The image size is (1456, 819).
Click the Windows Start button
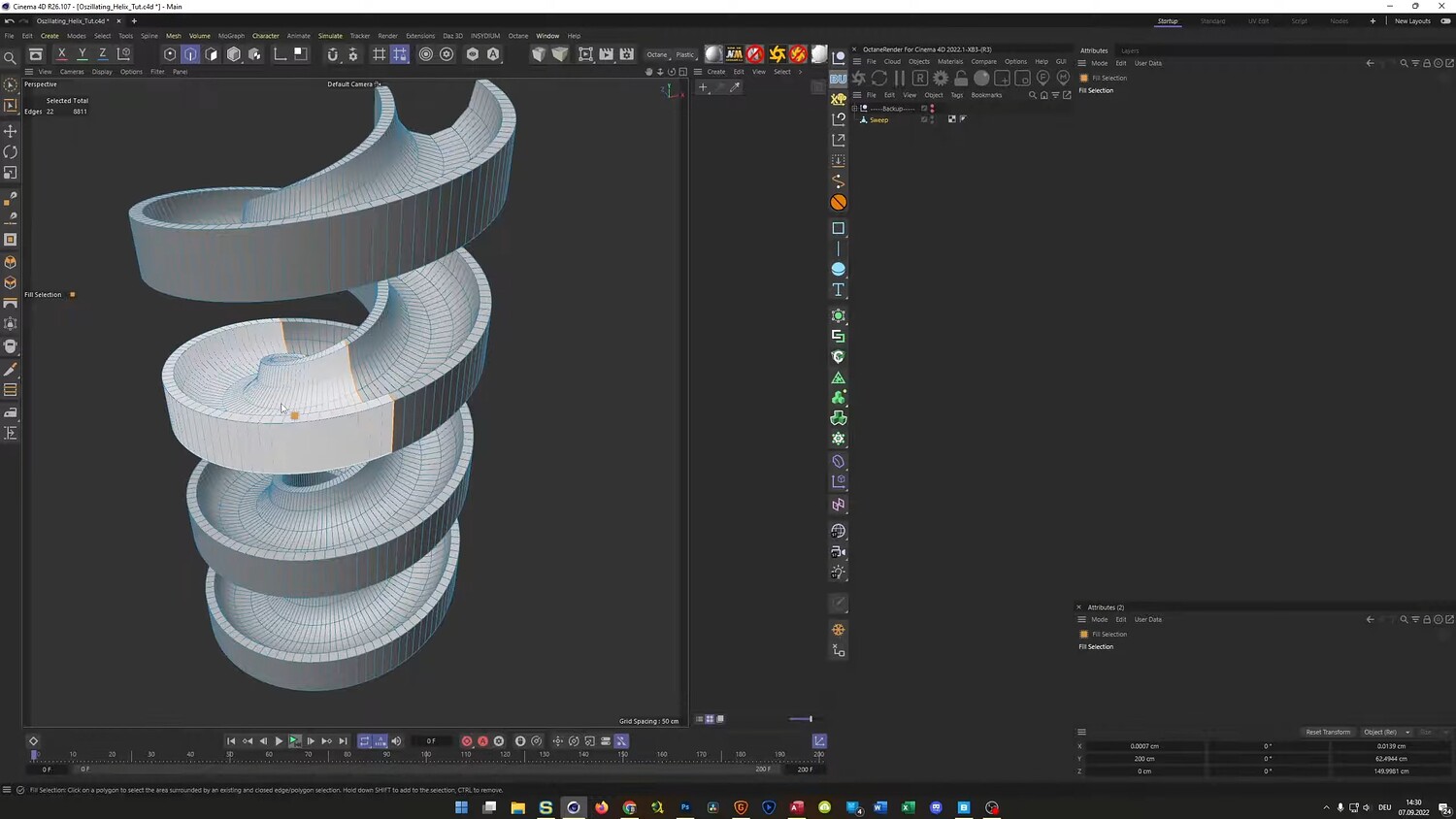[462, 807]
